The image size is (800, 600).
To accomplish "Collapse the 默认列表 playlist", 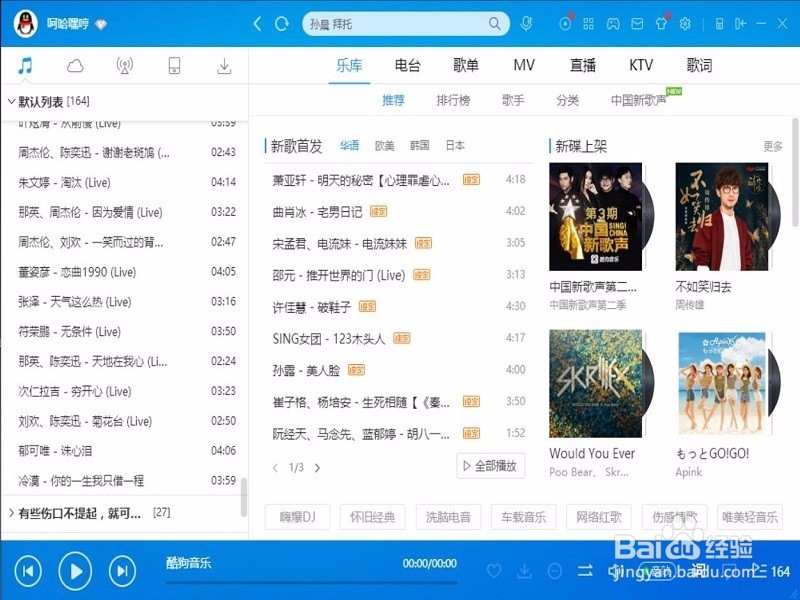I will [x=11, y=102].
